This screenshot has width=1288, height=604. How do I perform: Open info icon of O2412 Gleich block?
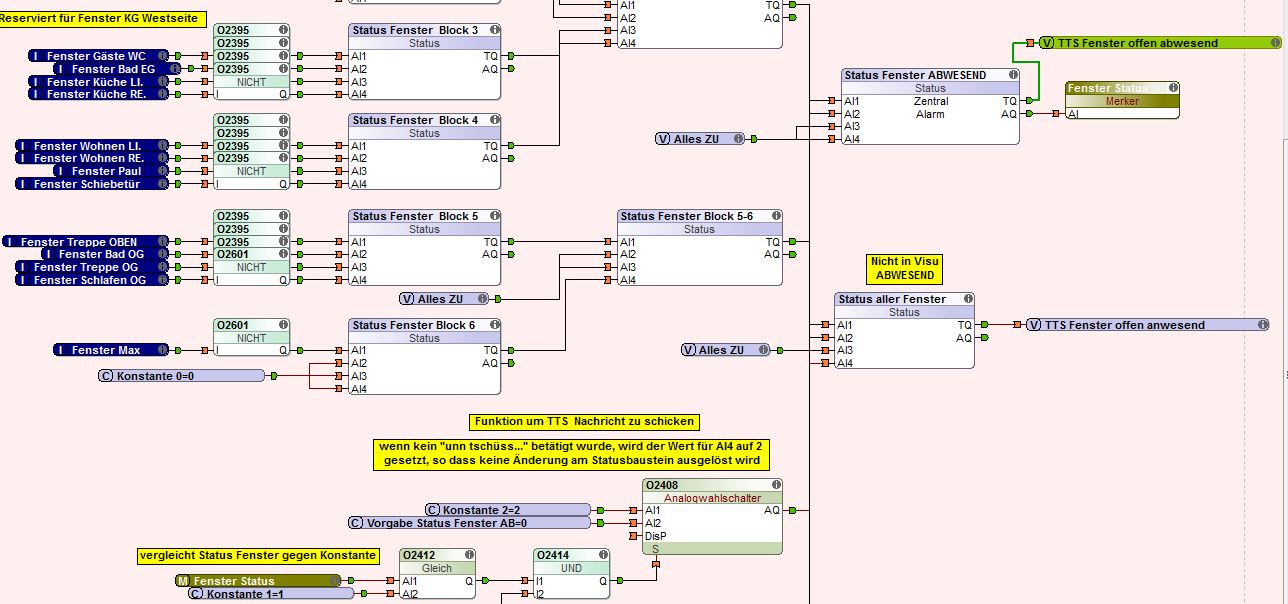[x=468, y=555]
